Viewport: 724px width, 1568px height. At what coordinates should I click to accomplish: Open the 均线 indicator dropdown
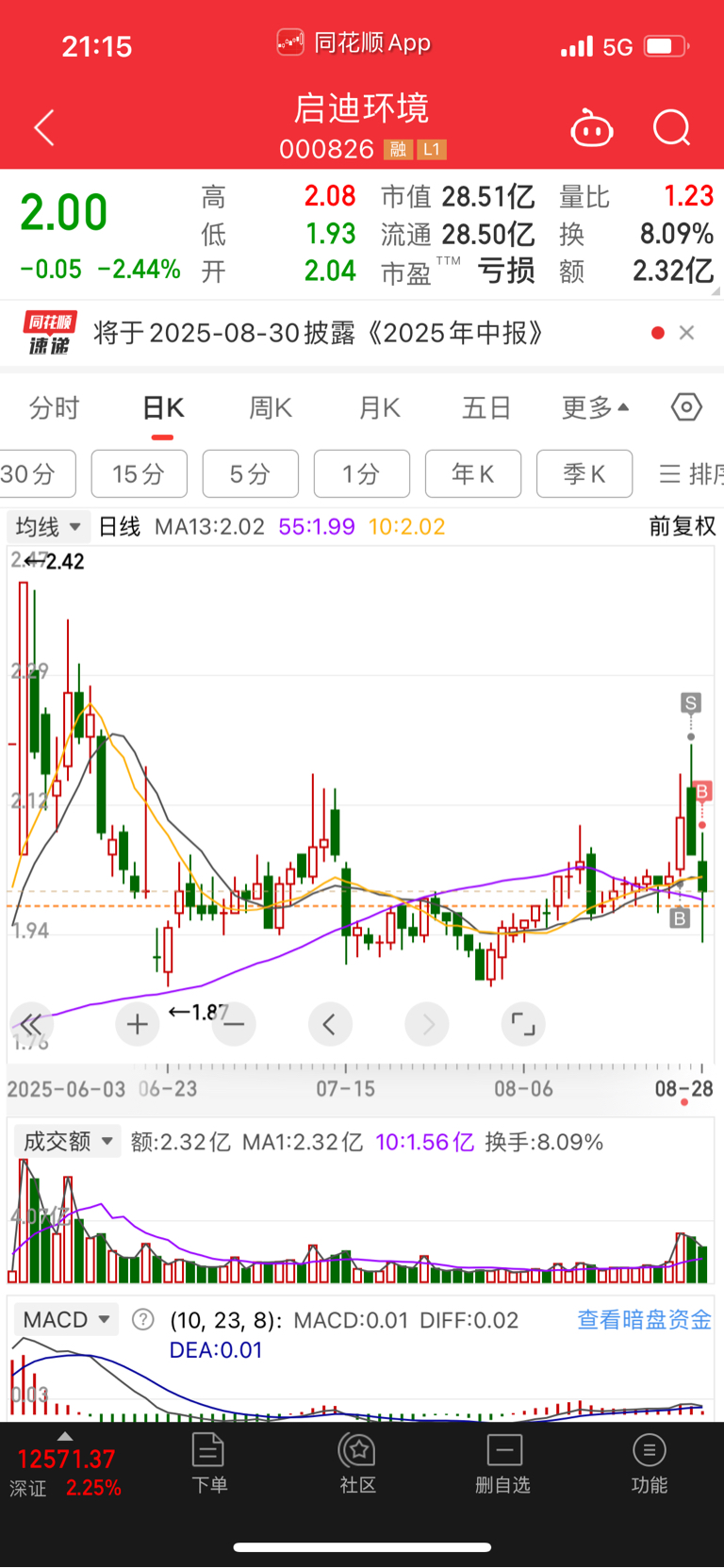48,526
